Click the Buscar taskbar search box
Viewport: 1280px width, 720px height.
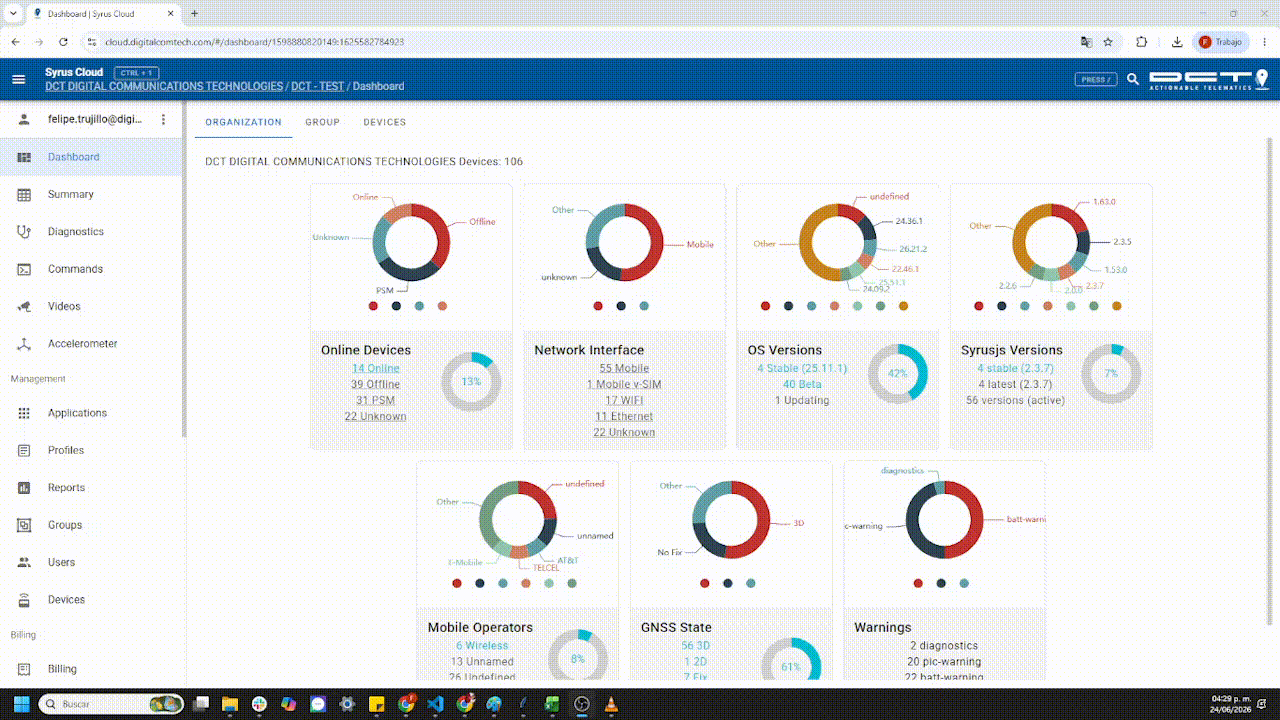pos(112,704)
